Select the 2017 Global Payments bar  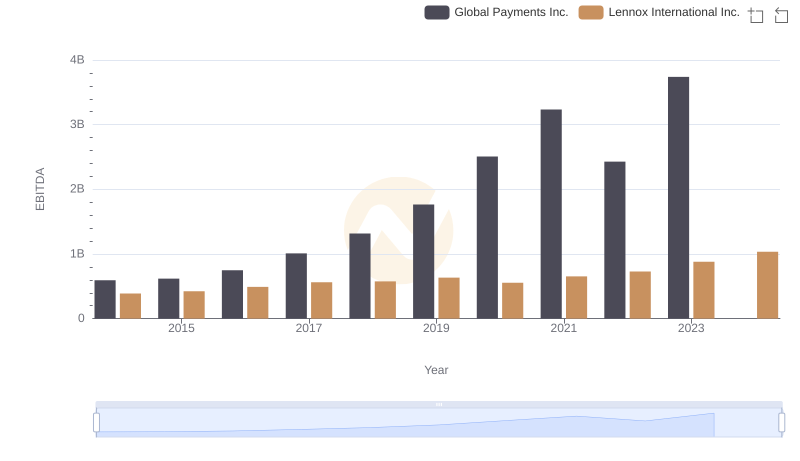tap(296, 286)
